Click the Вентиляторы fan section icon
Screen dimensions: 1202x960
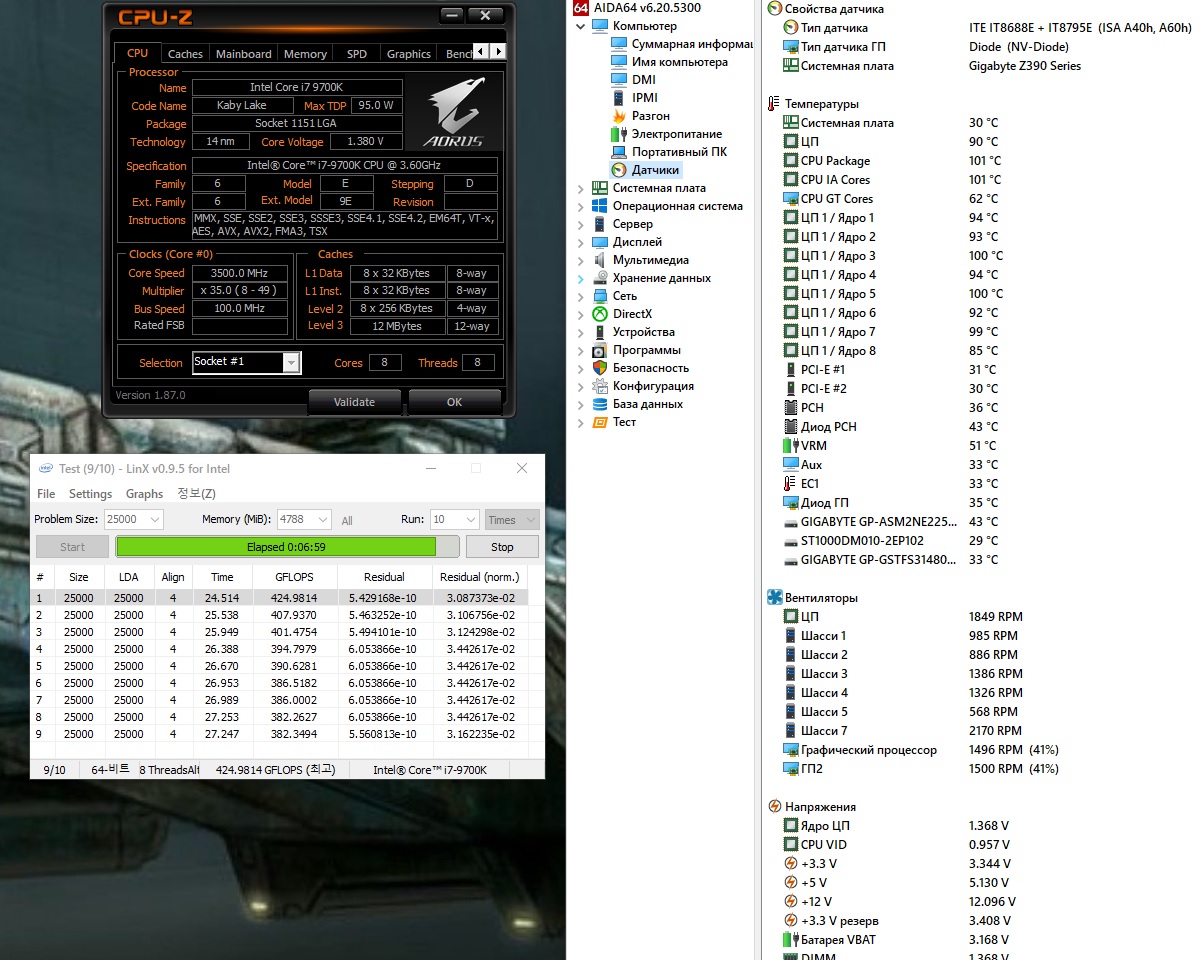pos(774,598)
